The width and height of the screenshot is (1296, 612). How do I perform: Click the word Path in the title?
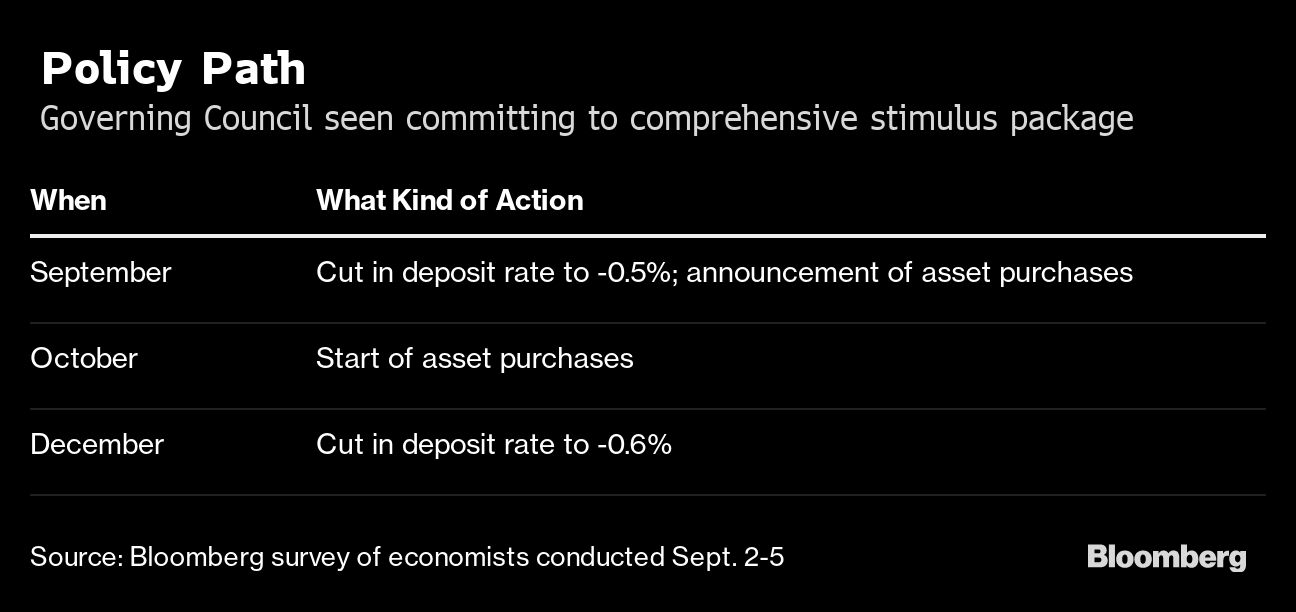tap(253, 69)
